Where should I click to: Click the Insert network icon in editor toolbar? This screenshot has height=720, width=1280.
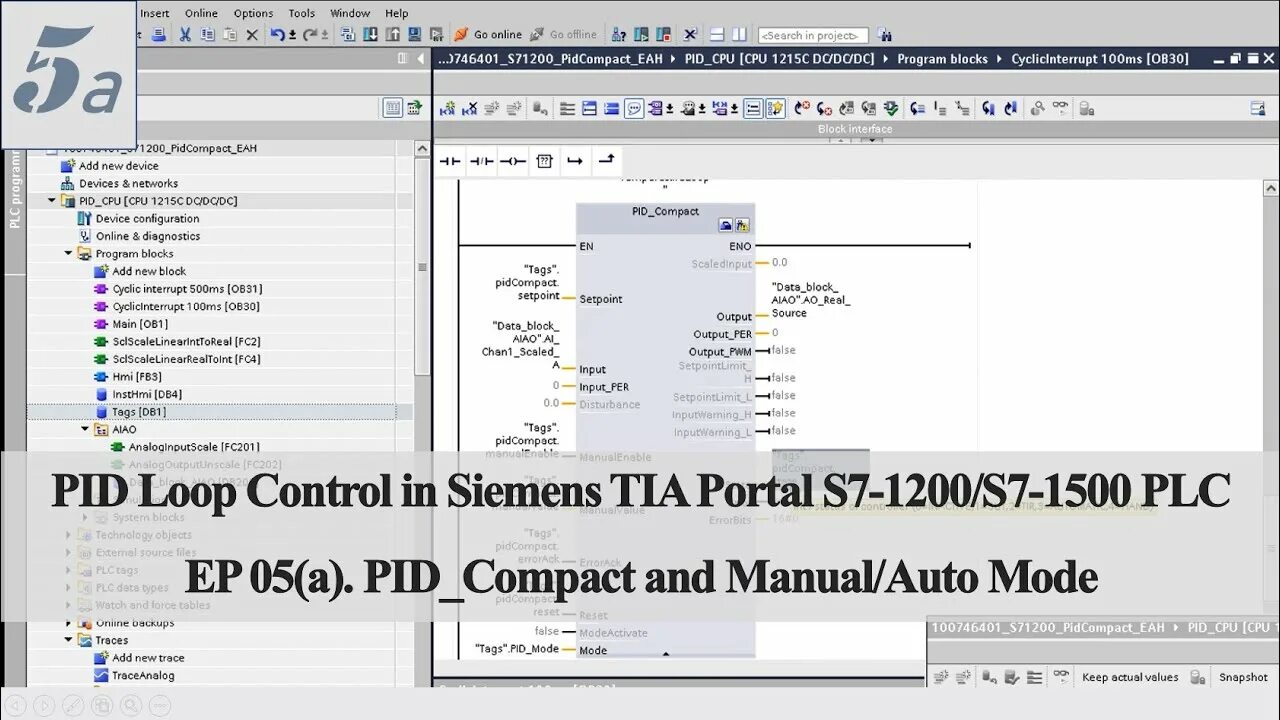pyautogui.click(x=447, y=108)
